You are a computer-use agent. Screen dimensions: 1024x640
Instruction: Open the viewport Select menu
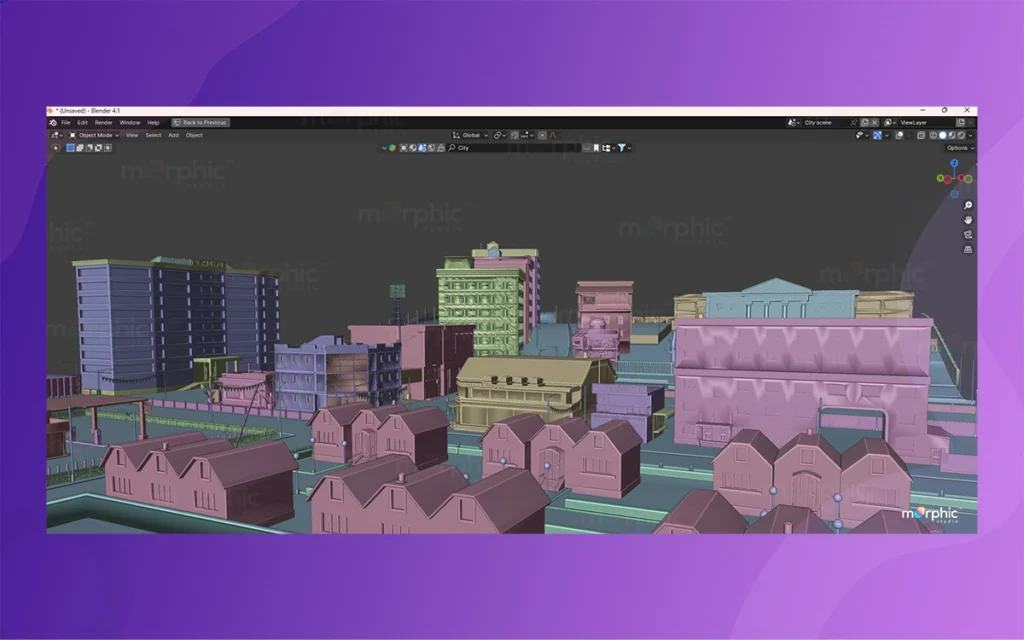coord(153,135)
